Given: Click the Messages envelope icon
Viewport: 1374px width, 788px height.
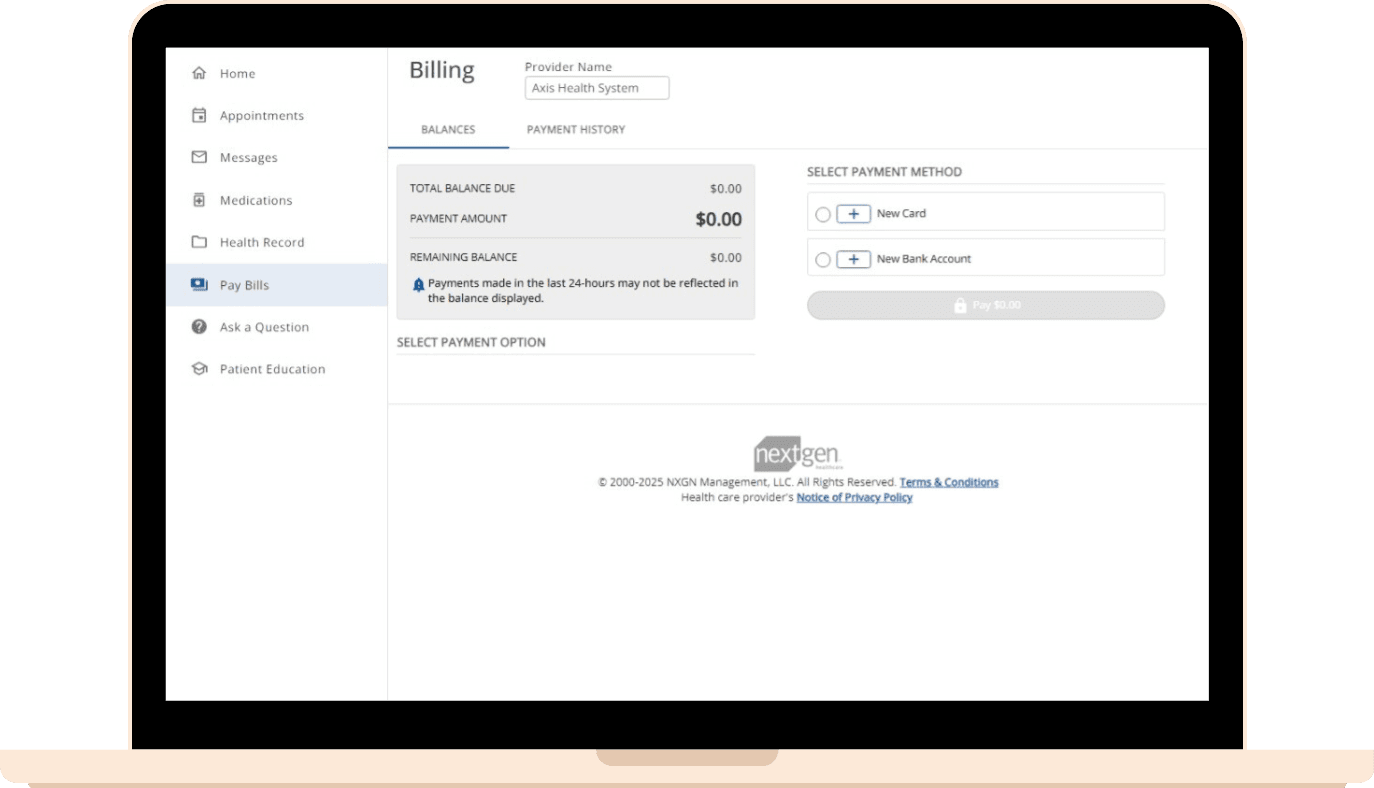Looking at the screenshot, I should (x=199, y=157).
